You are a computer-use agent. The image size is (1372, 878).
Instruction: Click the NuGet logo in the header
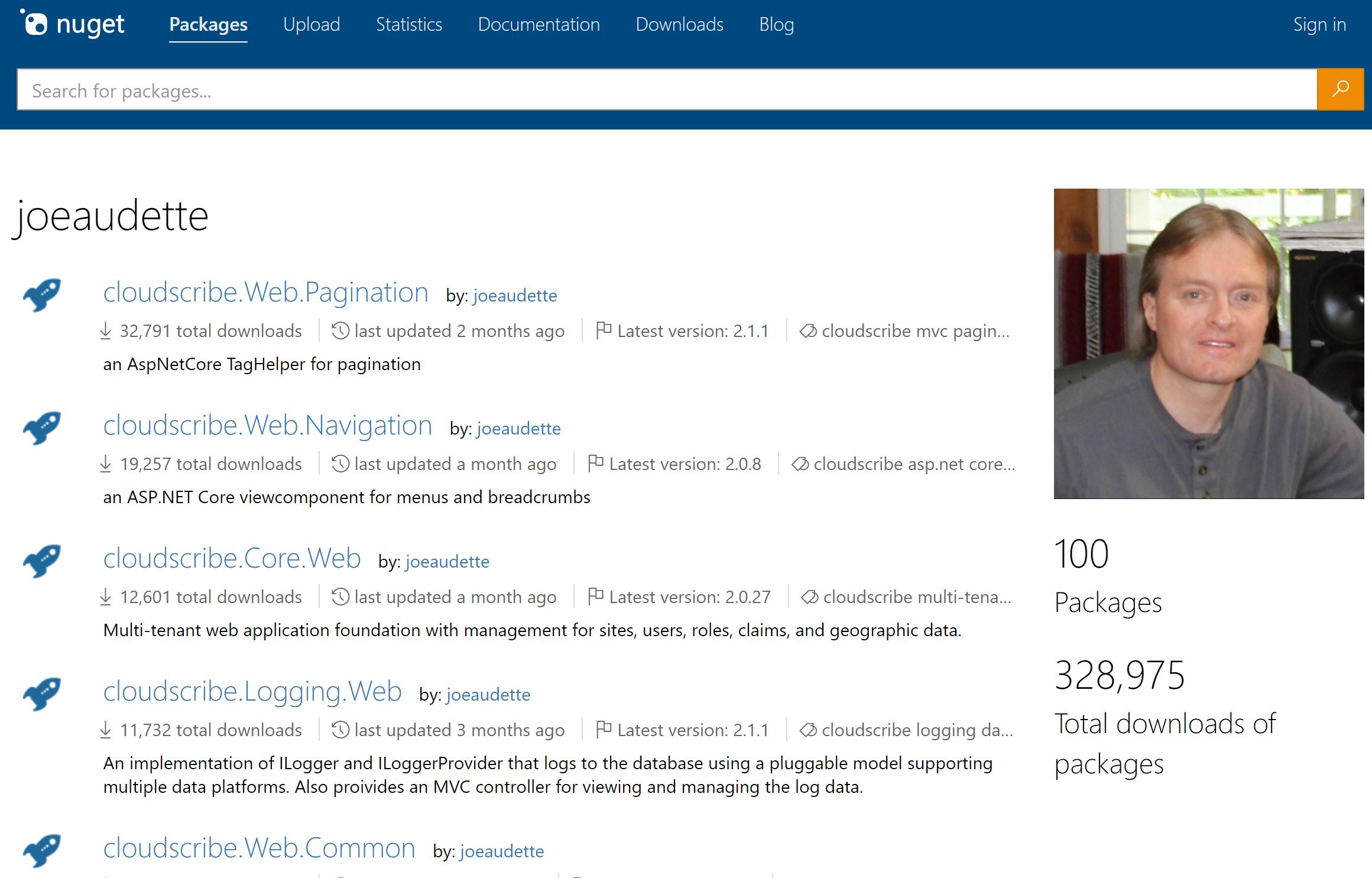(72, 24)
